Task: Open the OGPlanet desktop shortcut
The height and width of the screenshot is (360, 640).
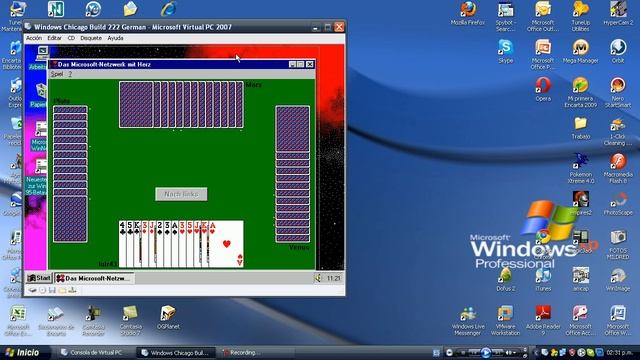Action: click(168, 318)
